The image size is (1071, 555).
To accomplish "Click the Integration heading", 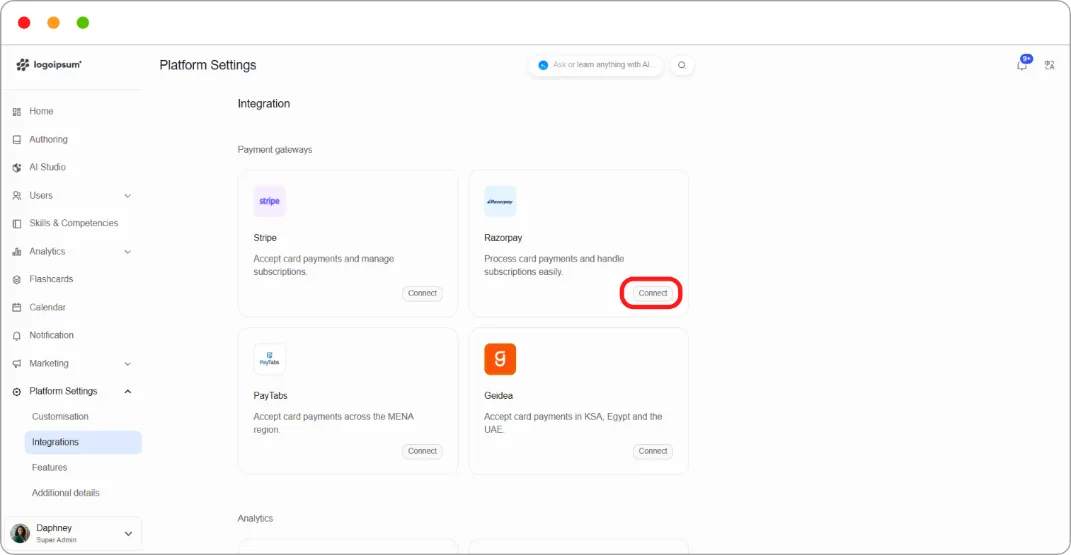I will click(264, 104).
